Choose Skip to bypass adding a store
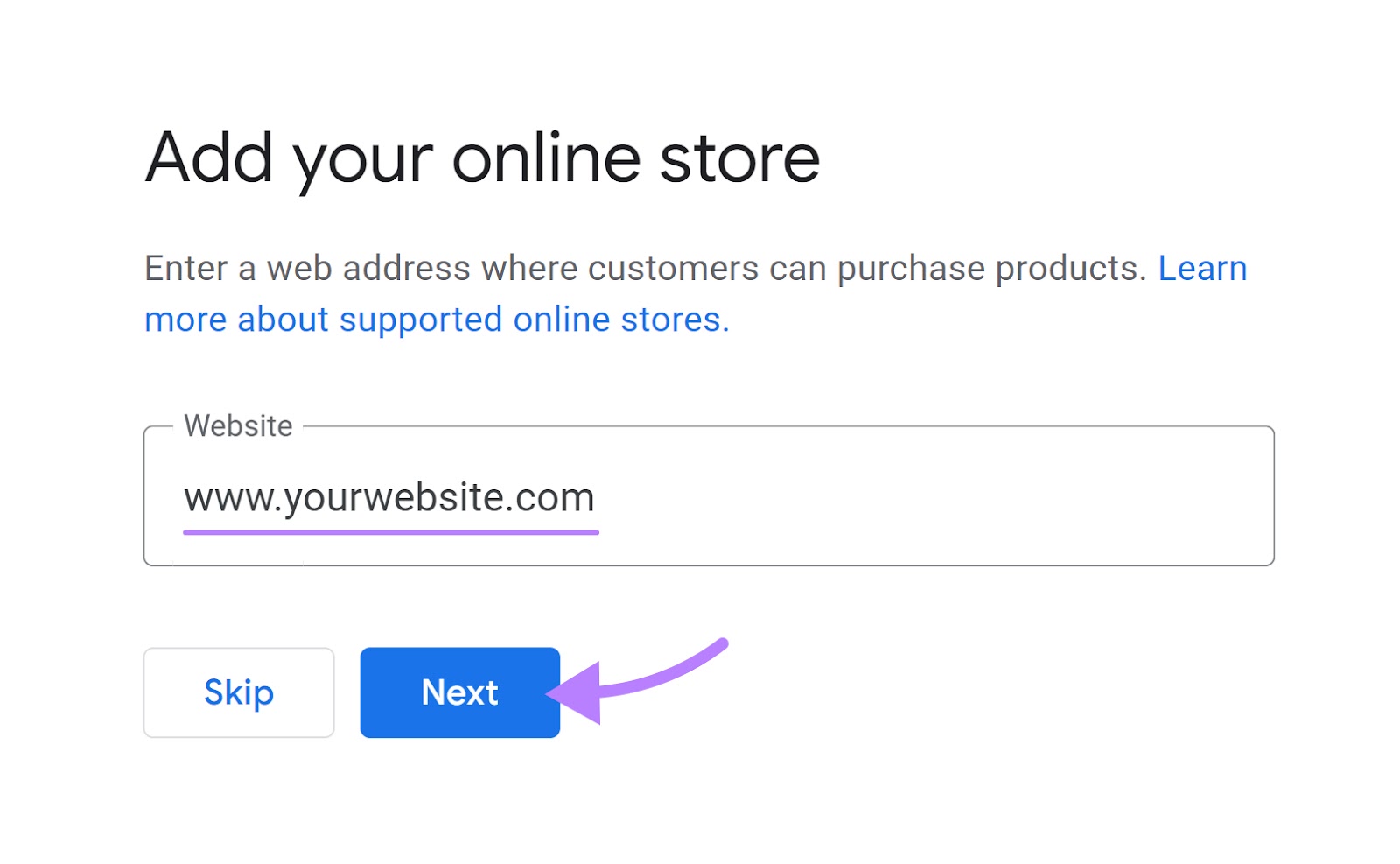This screenshot has height=864, width=1400. click(x=238, y=692)
